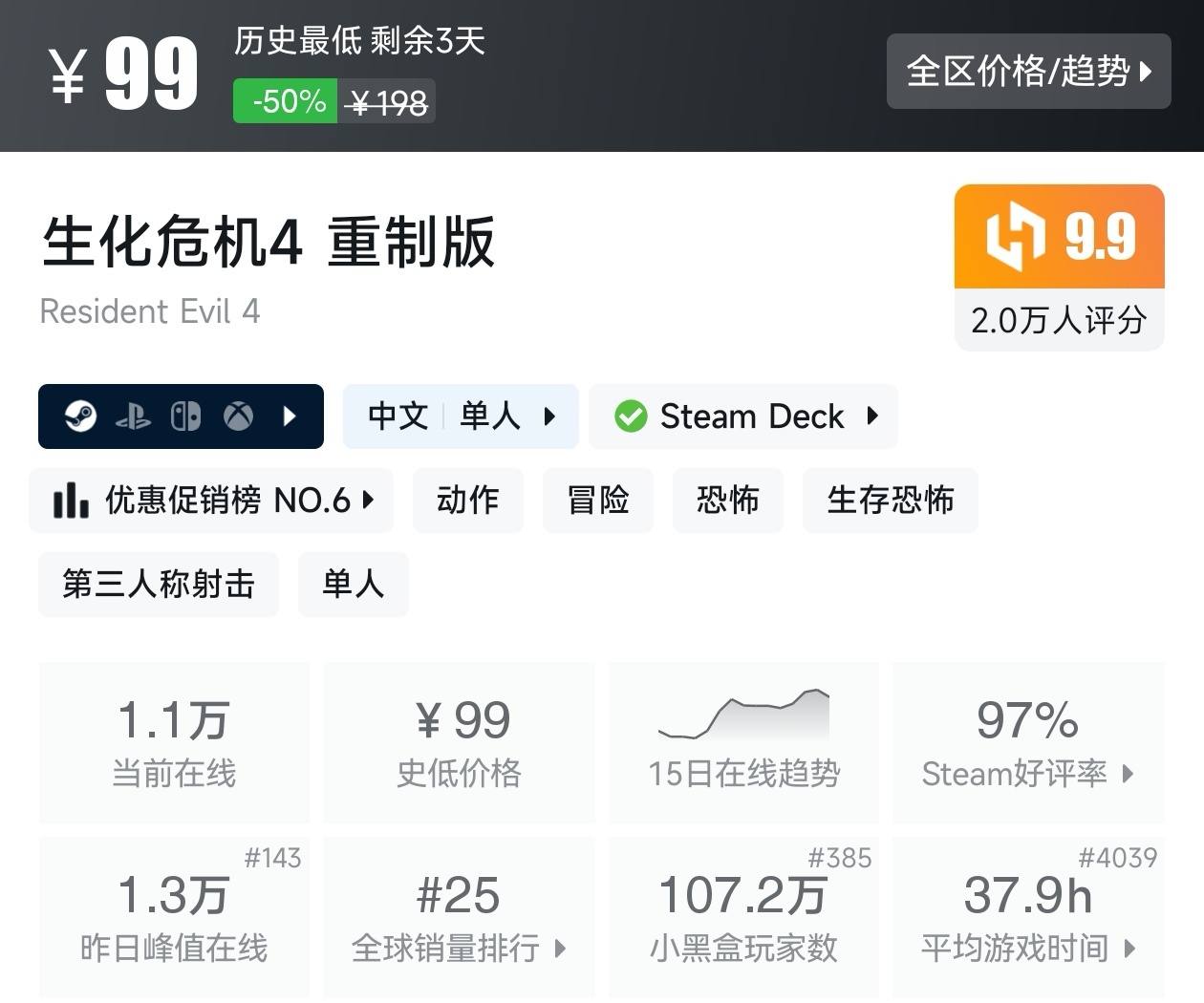The image size is (1204, 1003).
Task: Toggle the 冒险 tag filter
Action: pos(597,500)
